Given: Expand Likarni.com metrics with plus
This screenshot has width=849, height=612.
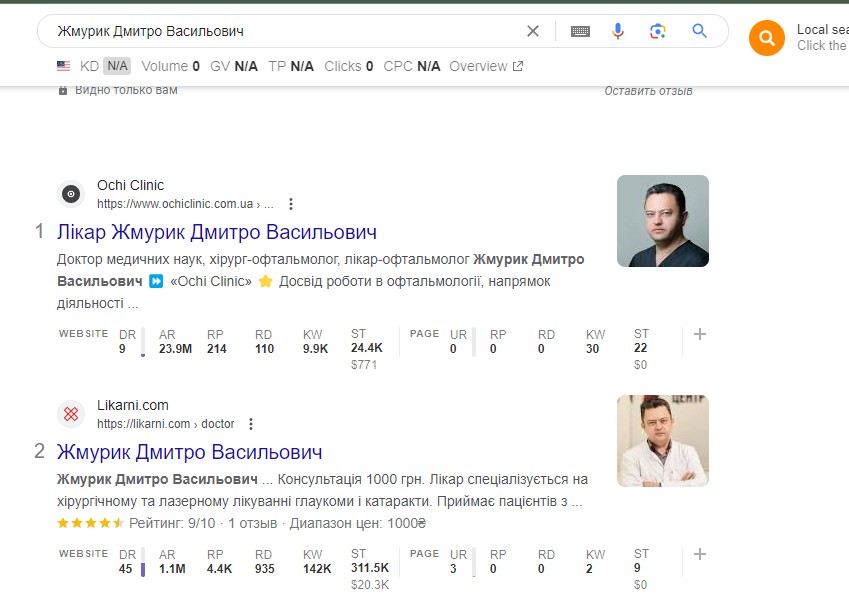Looking at the screenshot, I should (700, 554).
